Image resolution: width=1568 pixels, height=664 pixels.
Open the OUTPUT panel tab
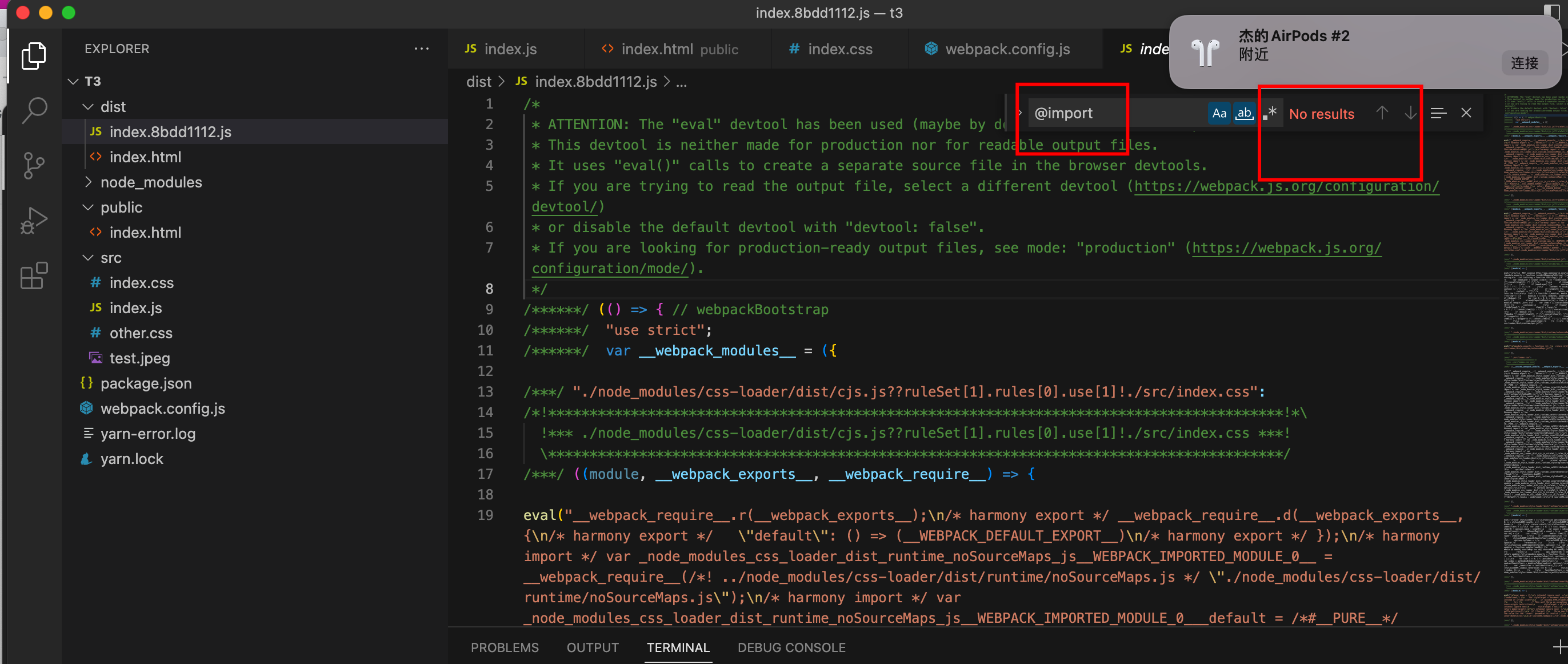click(x=592, y=647)
